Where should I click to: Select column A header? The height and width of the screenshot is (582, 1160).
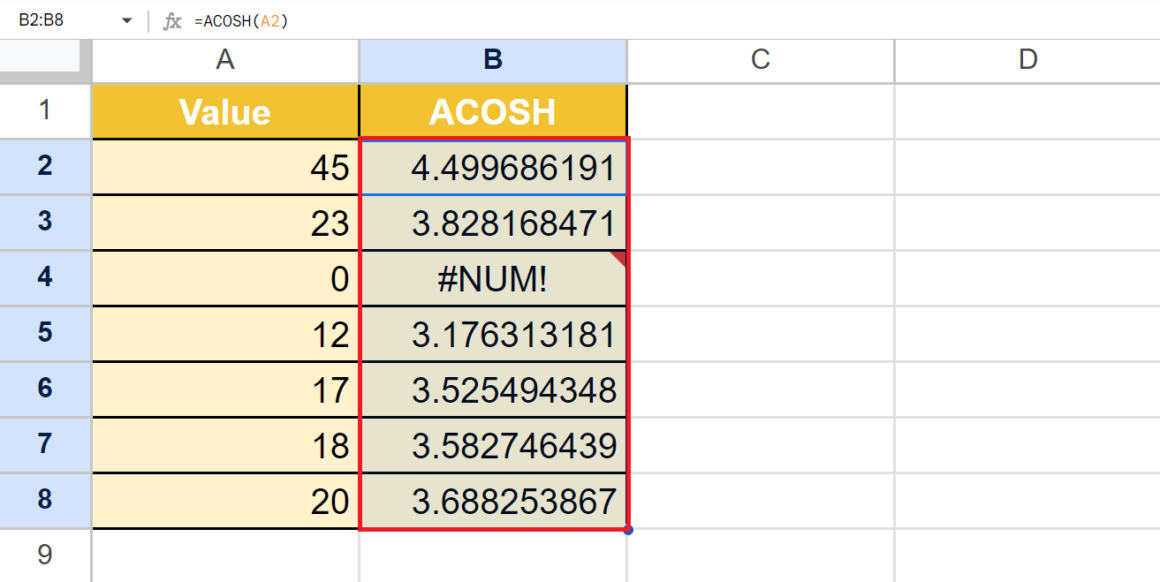(225, 60)
